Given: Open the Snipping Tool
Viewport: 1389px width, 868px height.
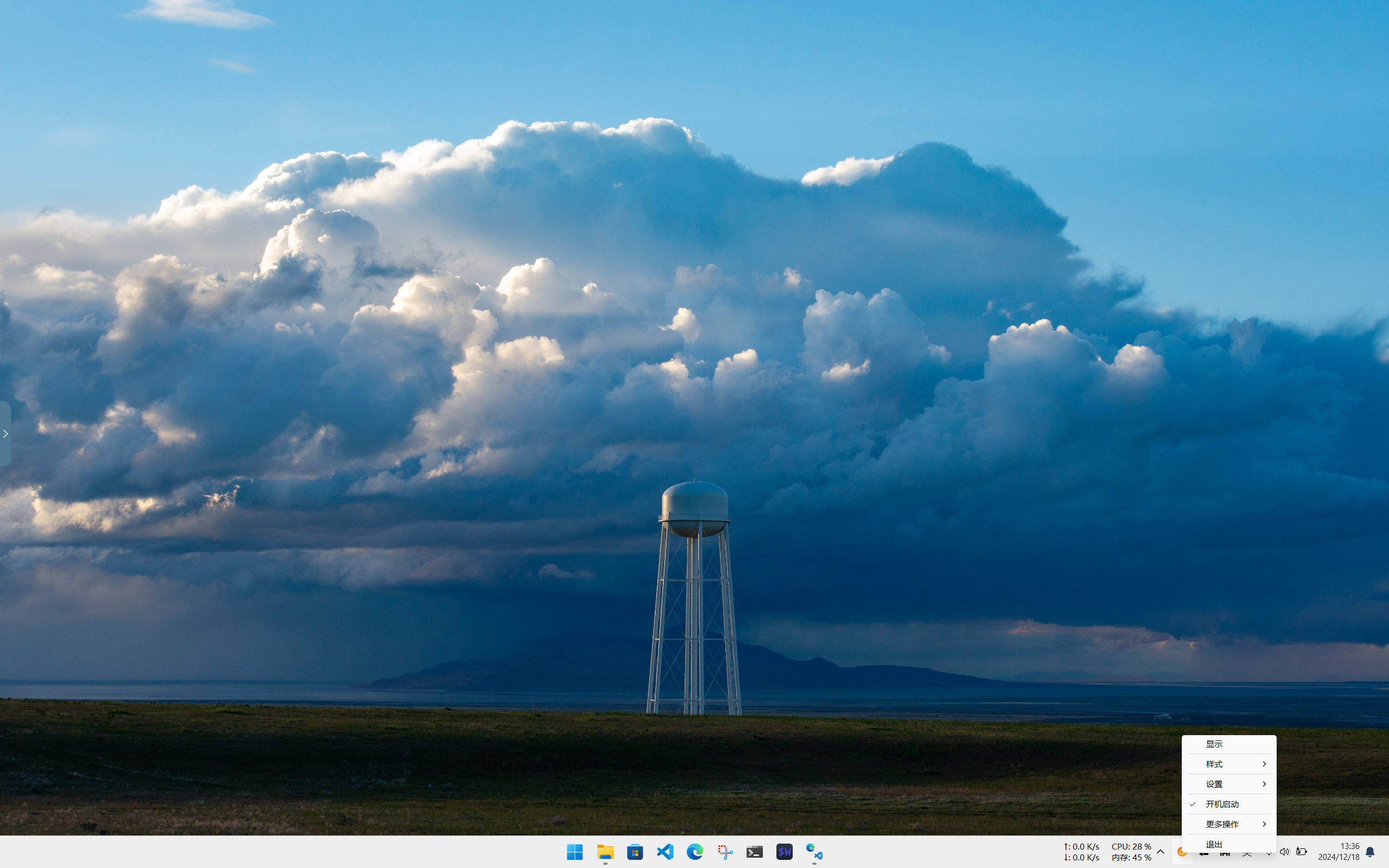Looking at the screenshot, I should coord(725,852).
